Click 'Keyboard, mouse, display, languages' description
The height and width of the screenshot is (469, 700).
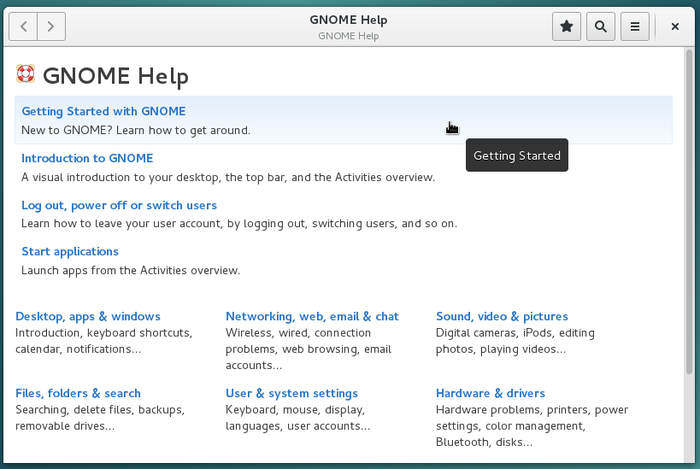[x=297, y=418]
